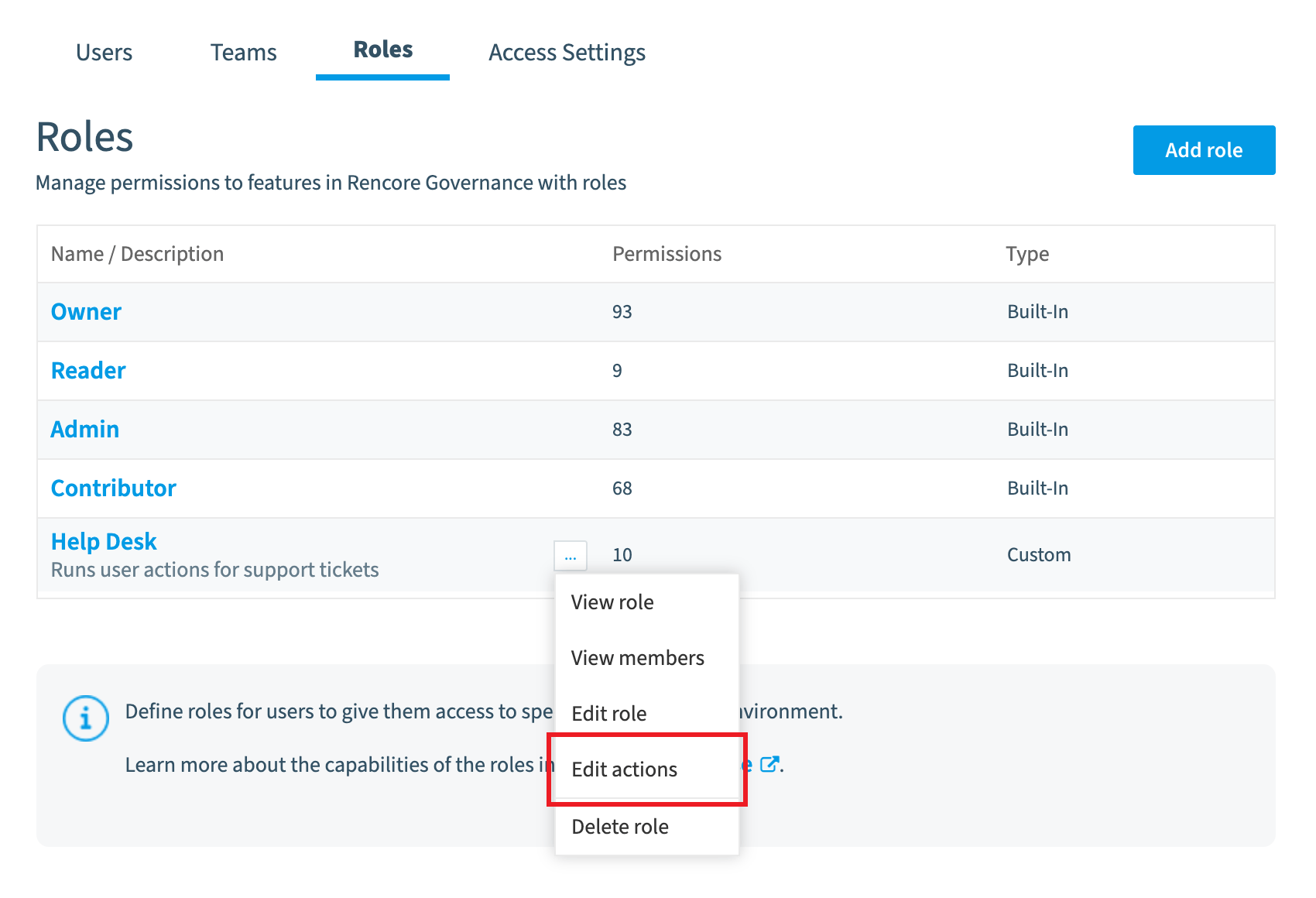Click the Roles page heading
1316x898 pixels.
(85, 138)
